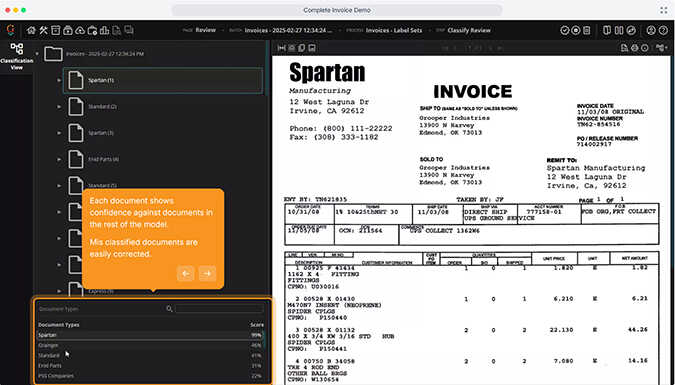Image resolution: width=675 pixels, height=385 pixels.
Task: Choose PSS Companies in Document Types list
Action: point(150,376)
